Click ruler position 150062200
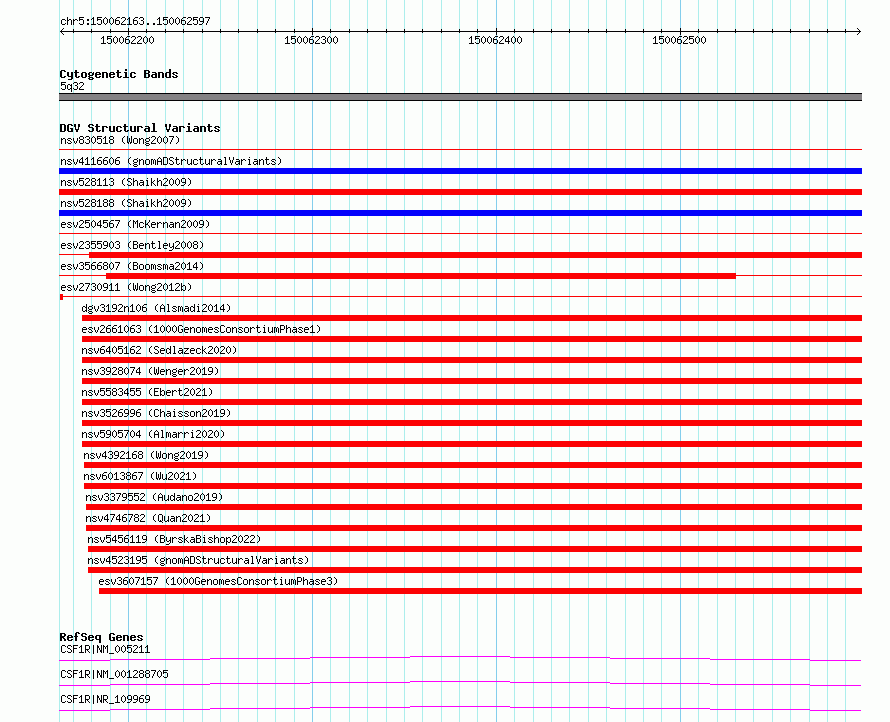The height and width of the screenshot is (722, 890). 127,40
